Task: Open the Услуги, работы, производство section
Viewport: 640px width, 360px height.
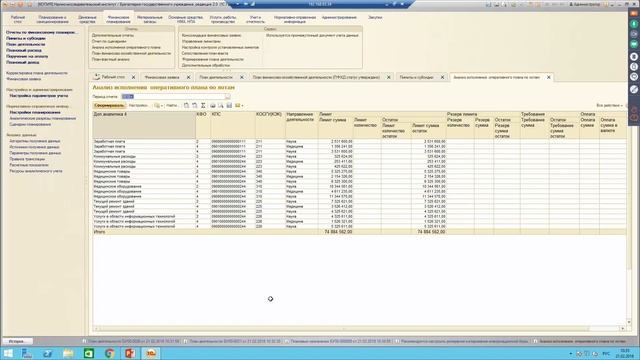Action: tap(223, 19)
